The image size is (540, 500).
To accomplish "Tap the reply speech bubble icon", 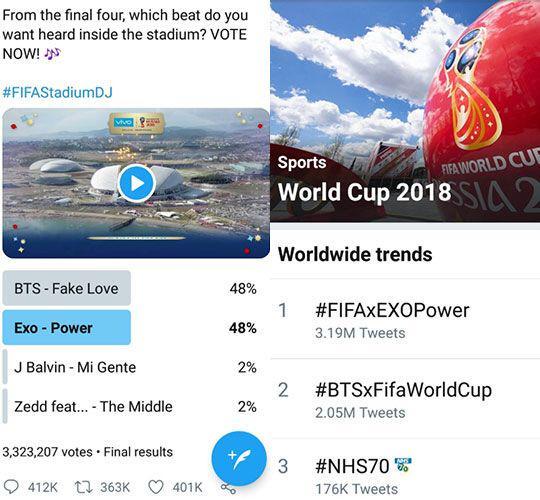I will [12, 487].
